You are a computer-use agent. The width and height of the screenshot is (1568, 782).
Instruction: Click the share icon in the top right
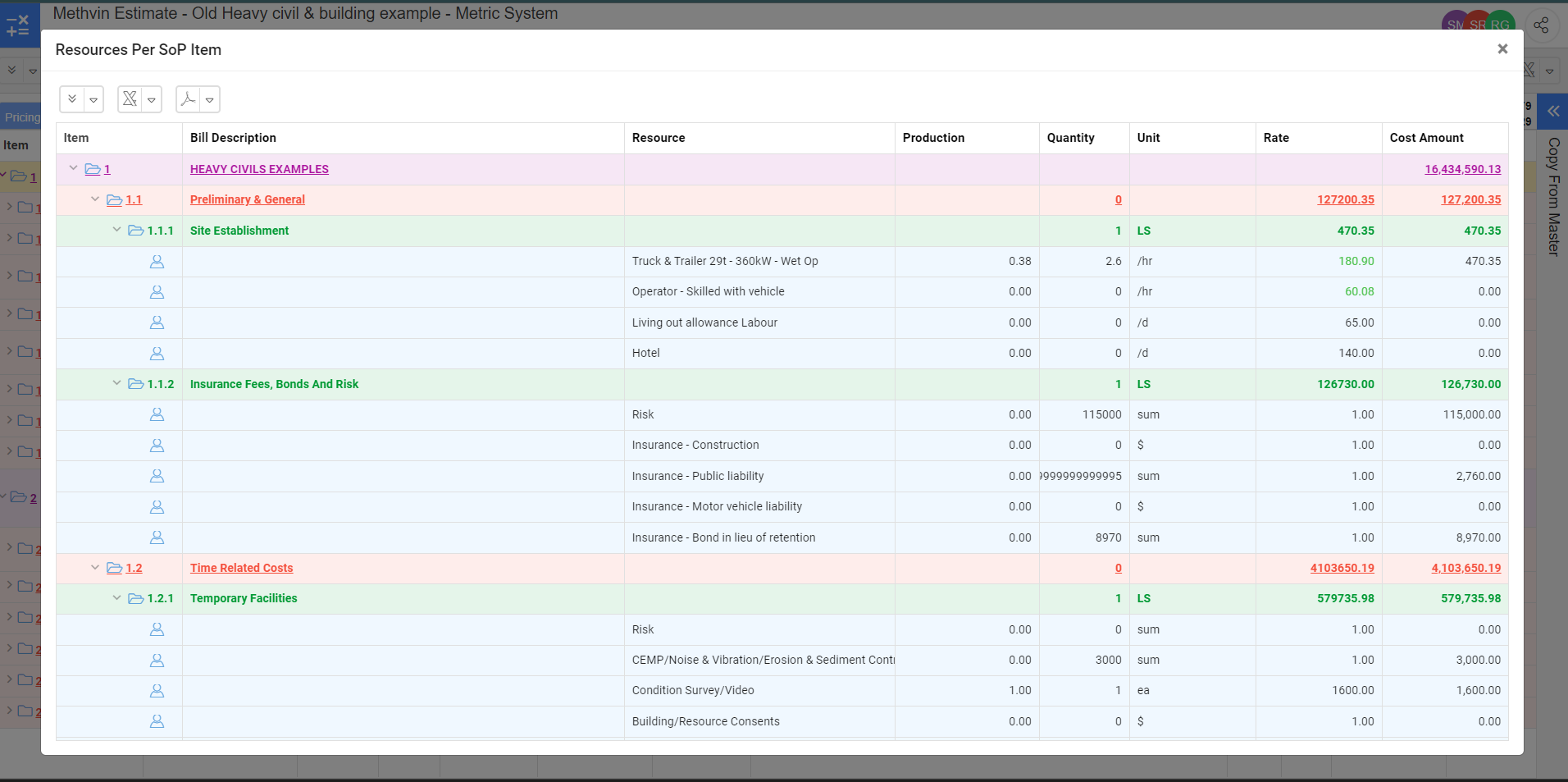(1541, 25)
